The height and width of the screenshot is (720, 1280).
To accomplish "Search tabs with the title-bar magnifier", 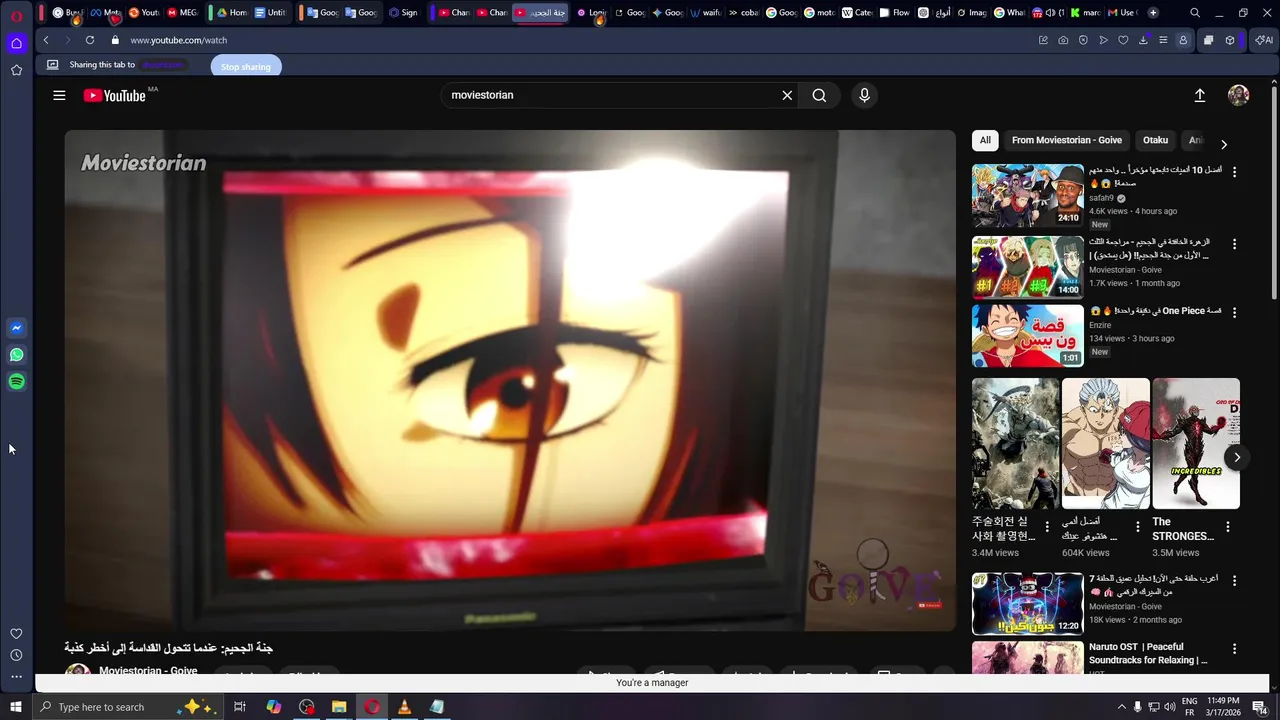I will pyautogui.click(x=1195, y=13).
